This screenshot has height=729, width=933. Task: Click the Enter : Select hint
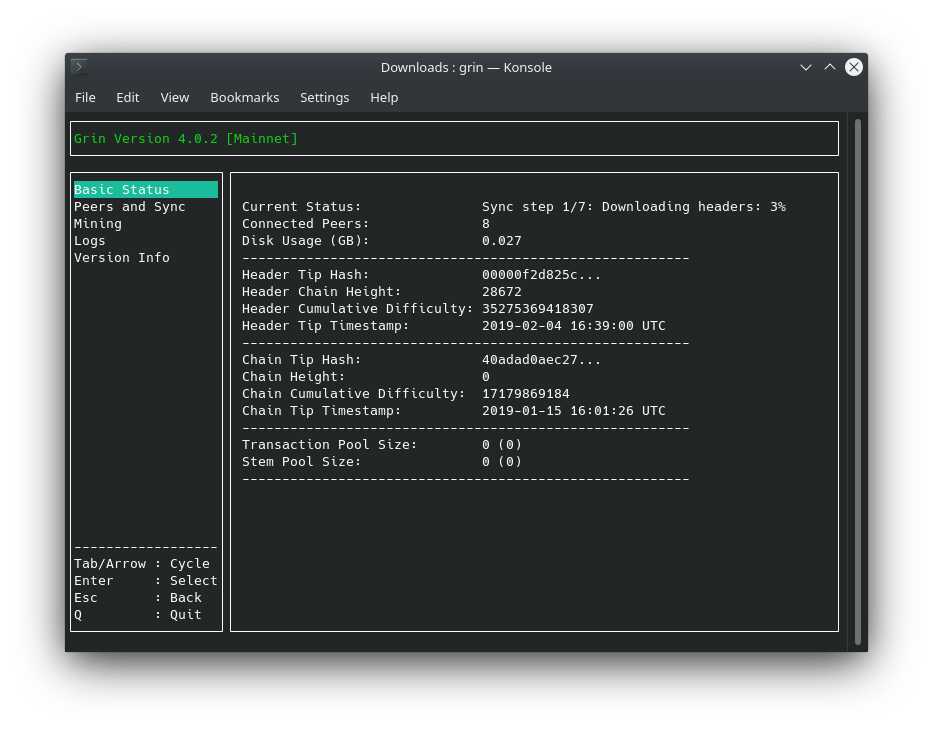[146, 581]
